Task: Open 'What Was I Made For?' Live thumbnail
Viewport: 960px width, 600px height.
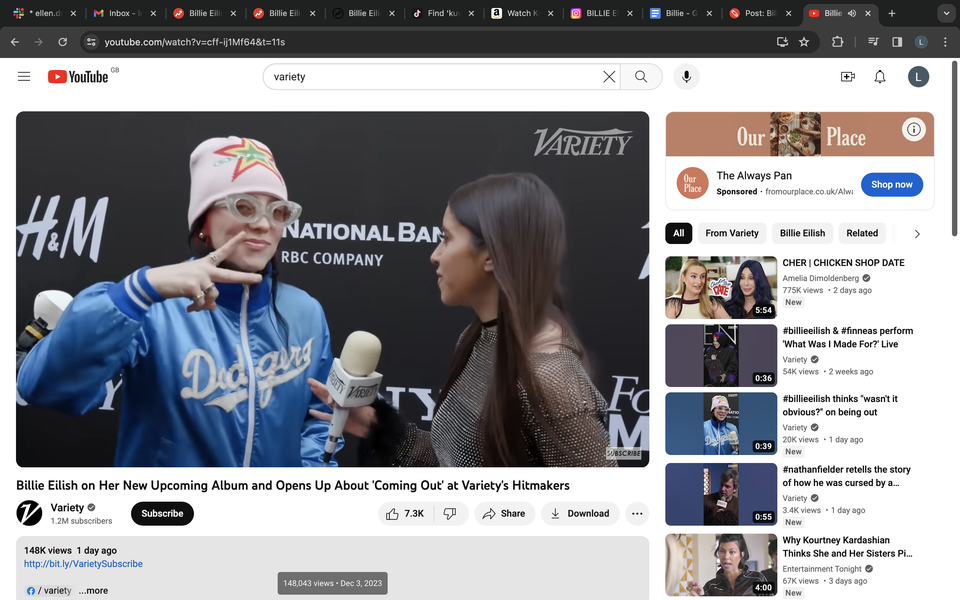Action: (721, 356)
